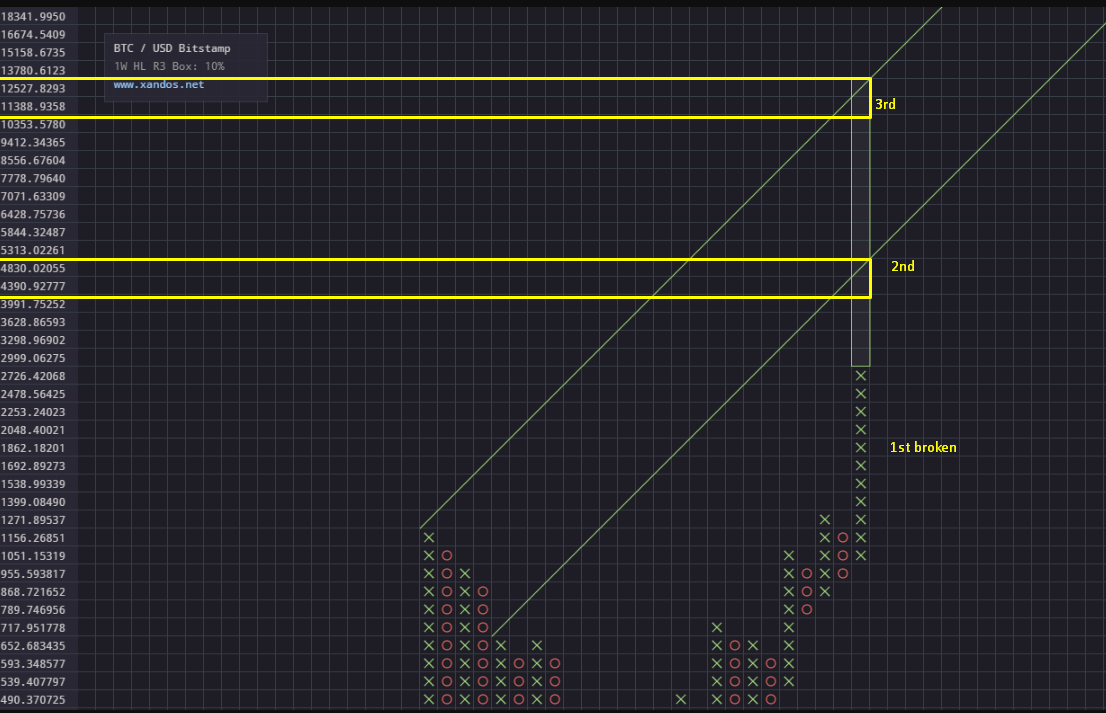
Task: Click the 18341.9950 price label
Action: 33,16
